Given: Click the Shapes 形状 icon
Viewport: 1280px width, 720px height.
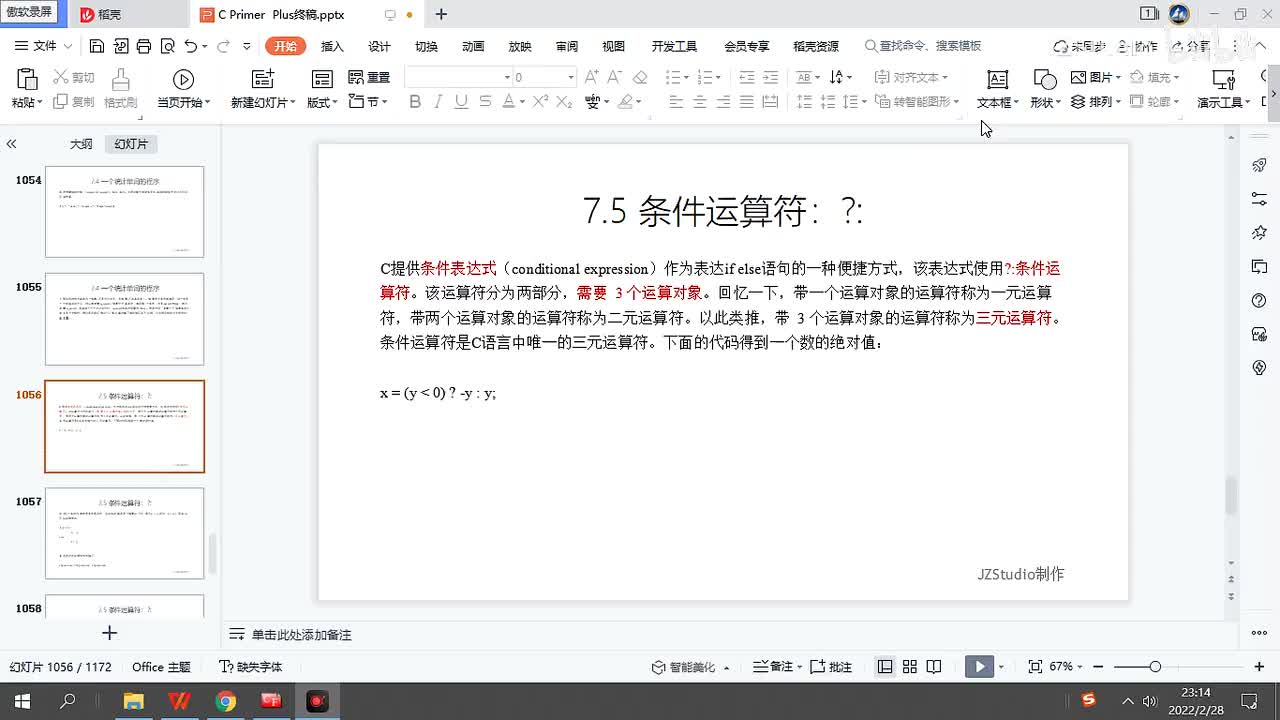Looking at the screenshot, I should (x=1045, y=80).
